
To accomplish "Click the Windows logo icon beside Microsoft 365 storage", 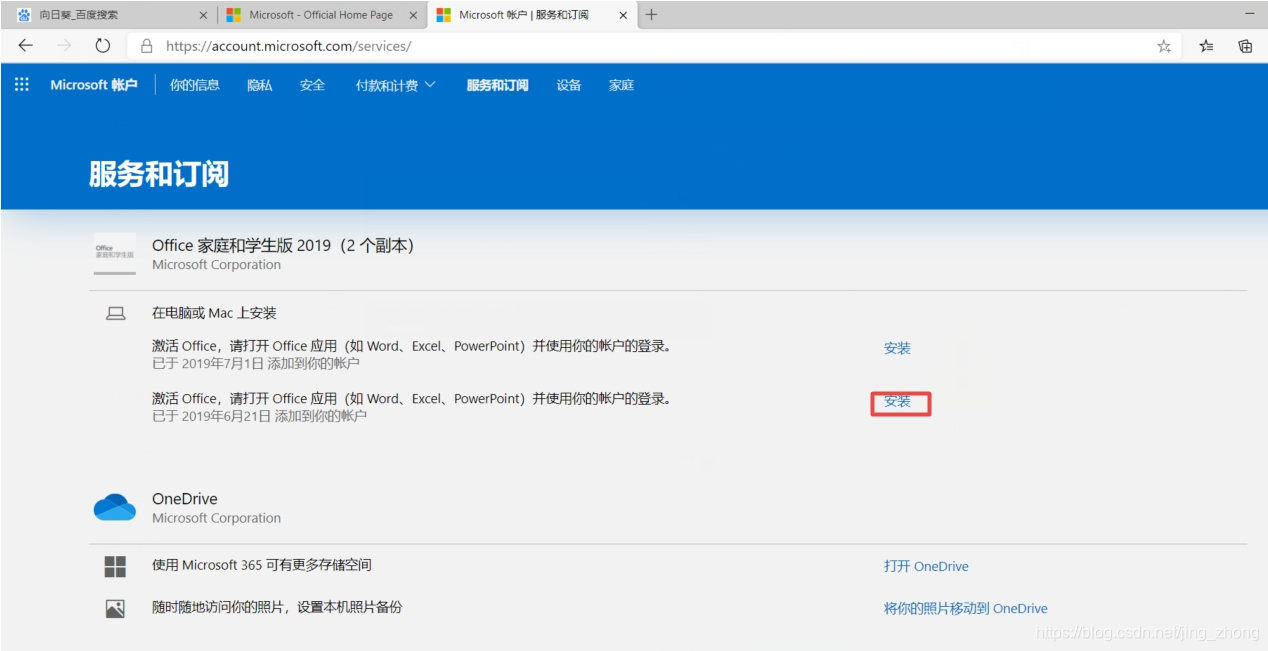I will 115,567.
